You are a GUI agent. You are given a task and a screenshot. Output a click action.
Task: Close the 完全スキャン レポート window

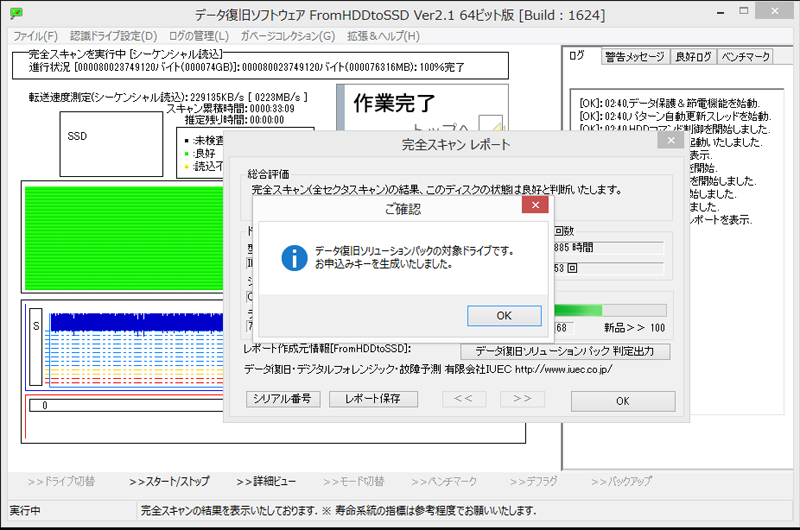coord(671,140)
